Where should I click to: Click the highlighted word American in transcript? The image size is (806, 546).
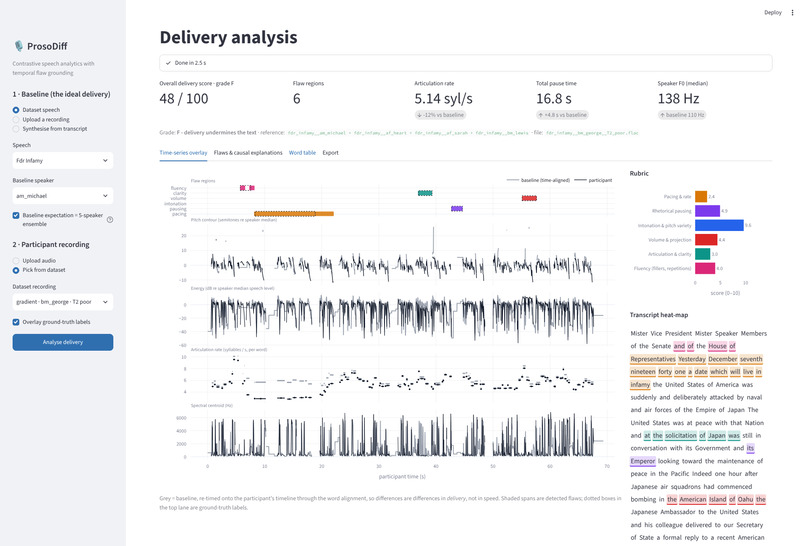pyautogui.click(x=693, y=499)
